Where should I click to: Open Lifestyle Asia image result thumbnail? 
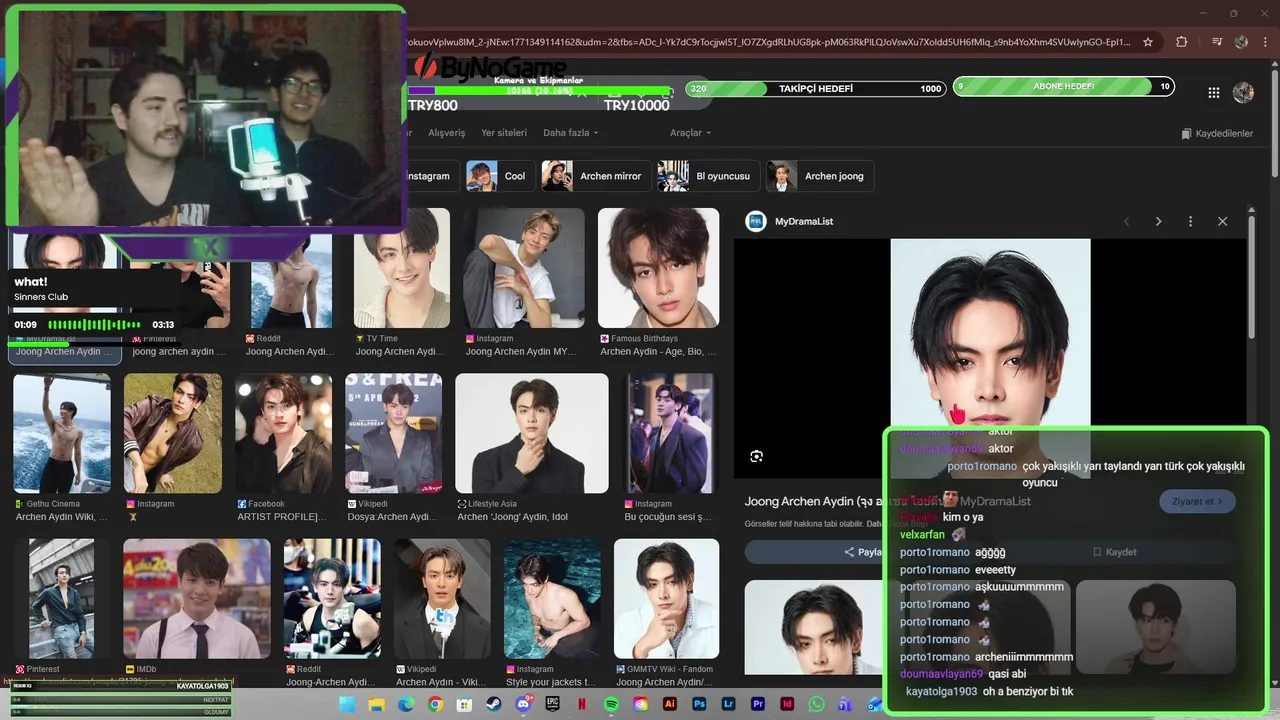tap(532, 434)
